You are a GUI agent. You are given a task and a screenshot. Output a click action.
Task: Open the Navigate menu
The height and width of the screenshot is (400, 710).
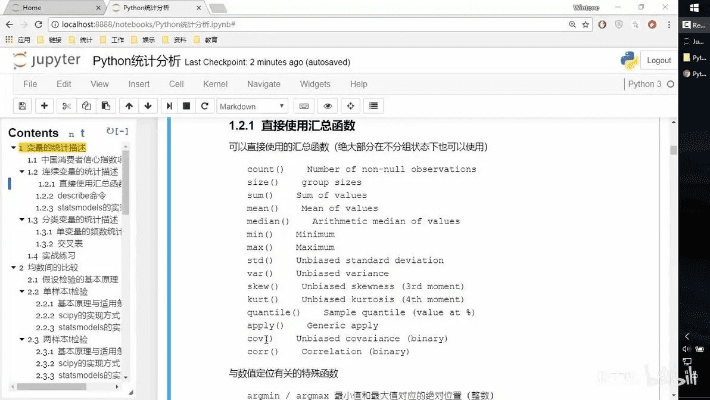point(264,84)
